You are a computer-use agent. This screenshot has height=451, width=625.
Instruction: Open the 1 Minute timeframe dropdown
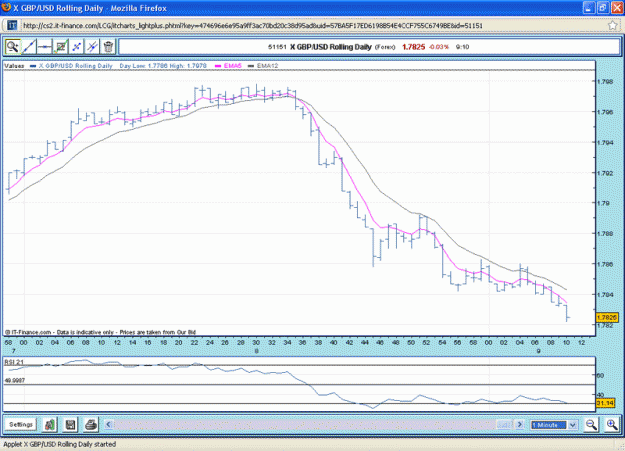click(554, 425)
